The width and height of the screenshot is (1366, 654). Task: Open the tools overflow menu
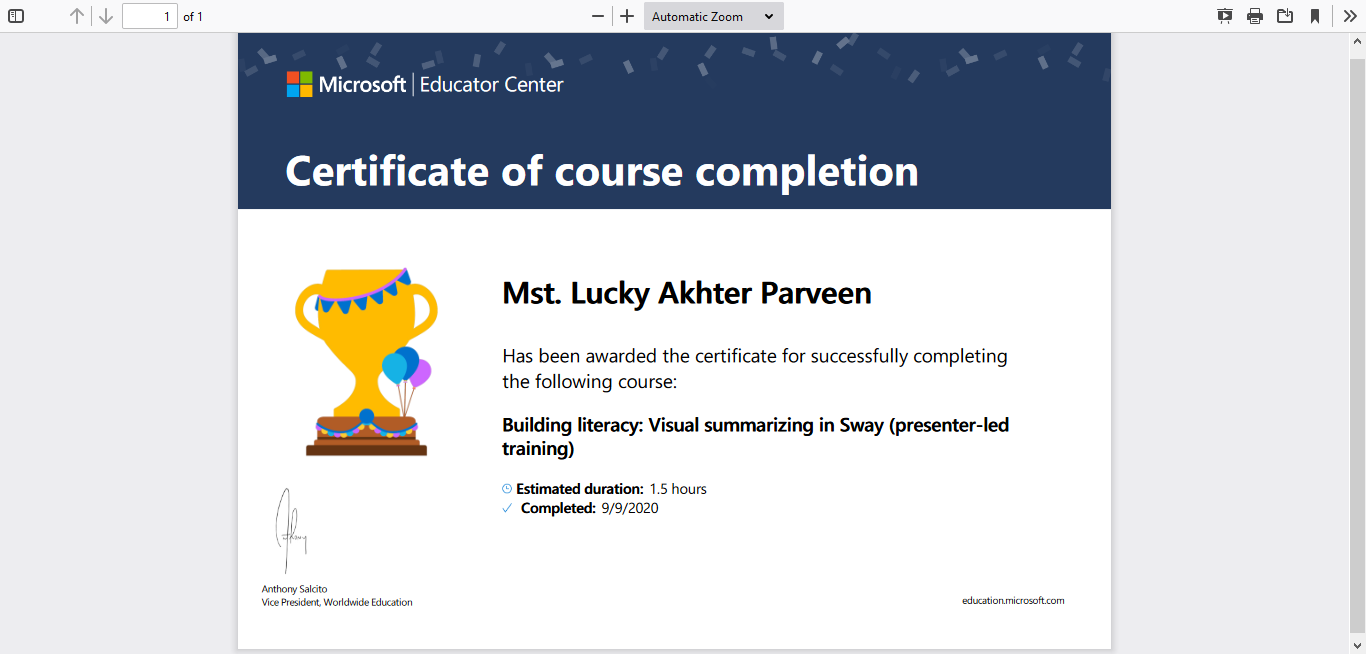[x=1350, y=16]
